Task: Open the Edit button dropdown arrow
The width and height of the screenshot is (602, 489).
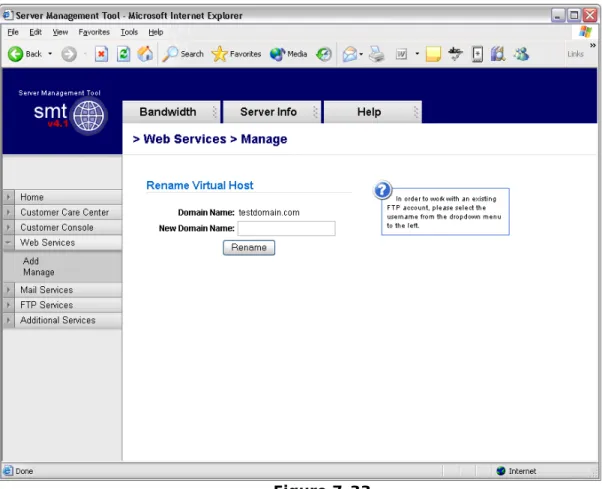Action: [417, 54]
